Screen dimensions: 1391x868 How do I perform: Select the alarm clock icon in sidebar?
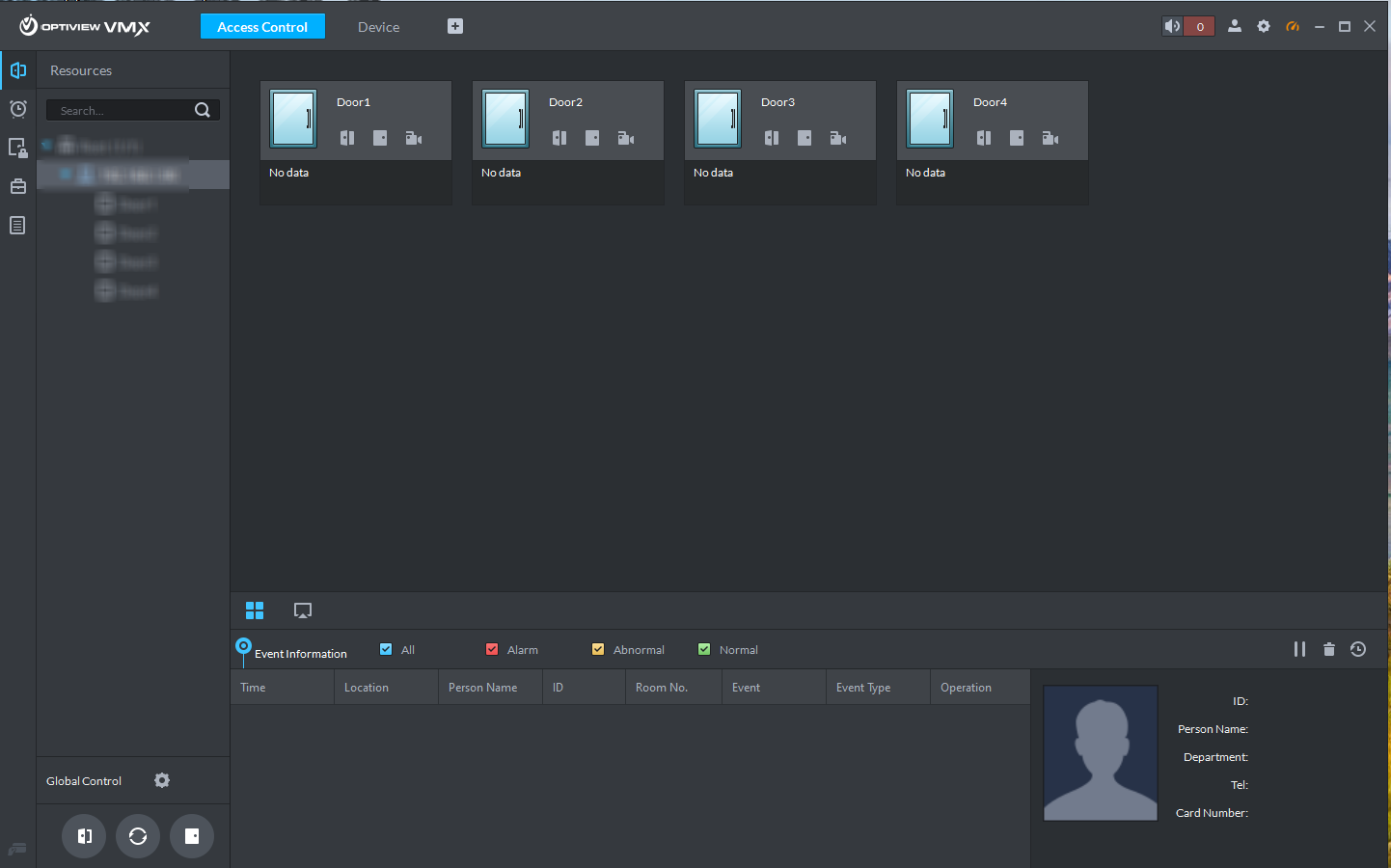pyautogui.click(x=17, y=109)
